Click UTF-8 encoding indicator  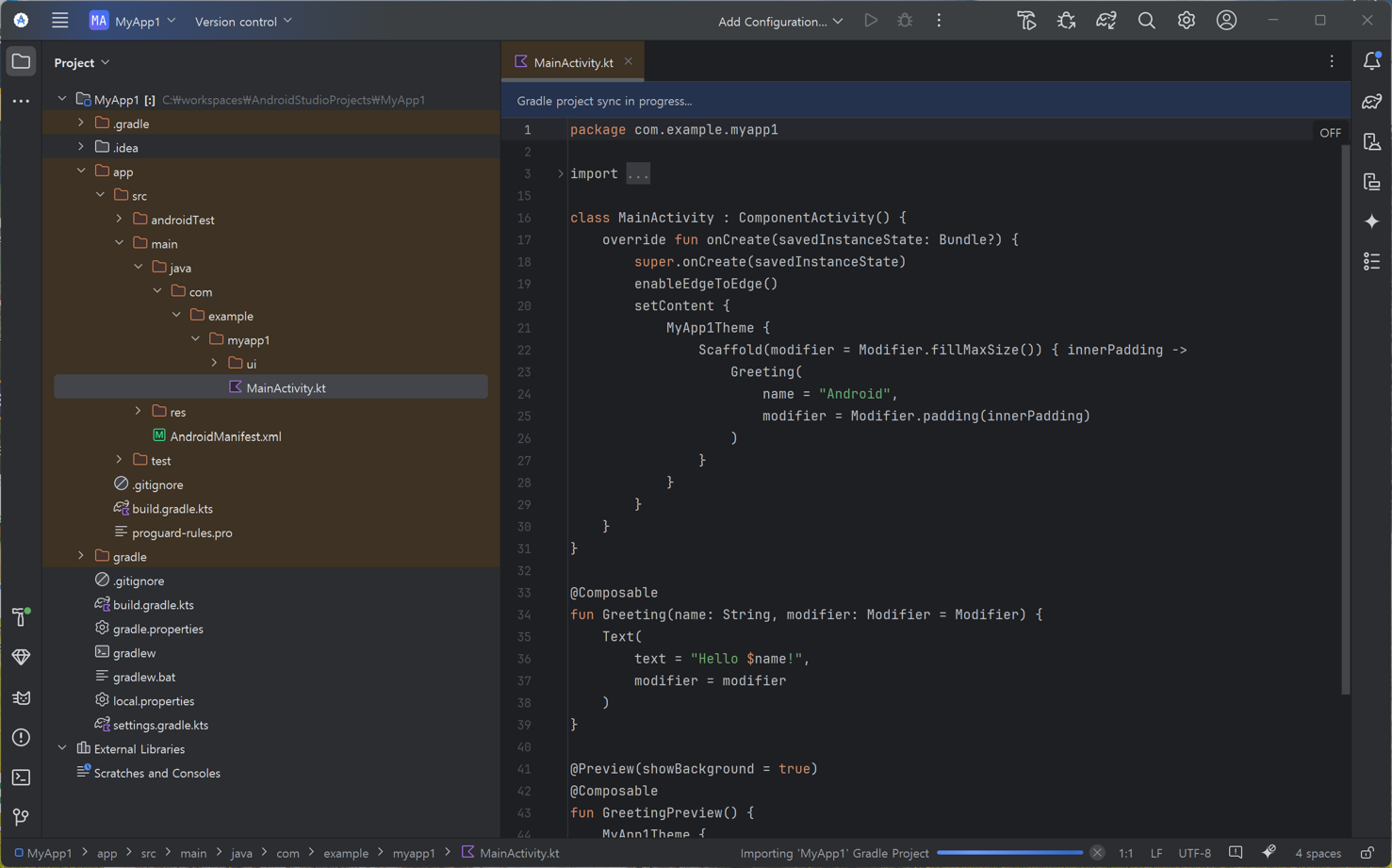click(x=1194, y=854)
